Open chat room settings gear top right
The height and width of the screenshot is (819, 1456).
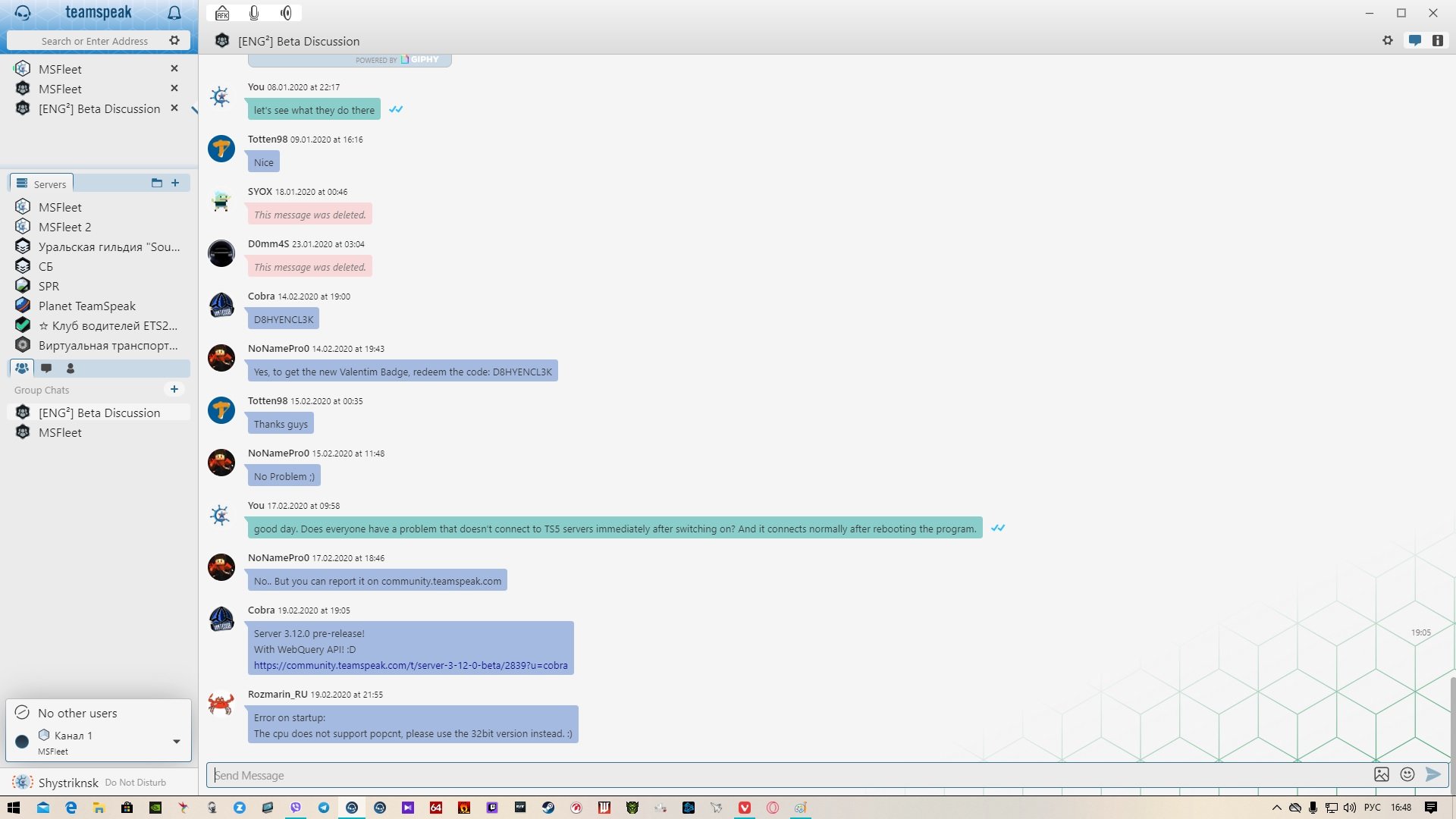click(x=1388, y=40)
